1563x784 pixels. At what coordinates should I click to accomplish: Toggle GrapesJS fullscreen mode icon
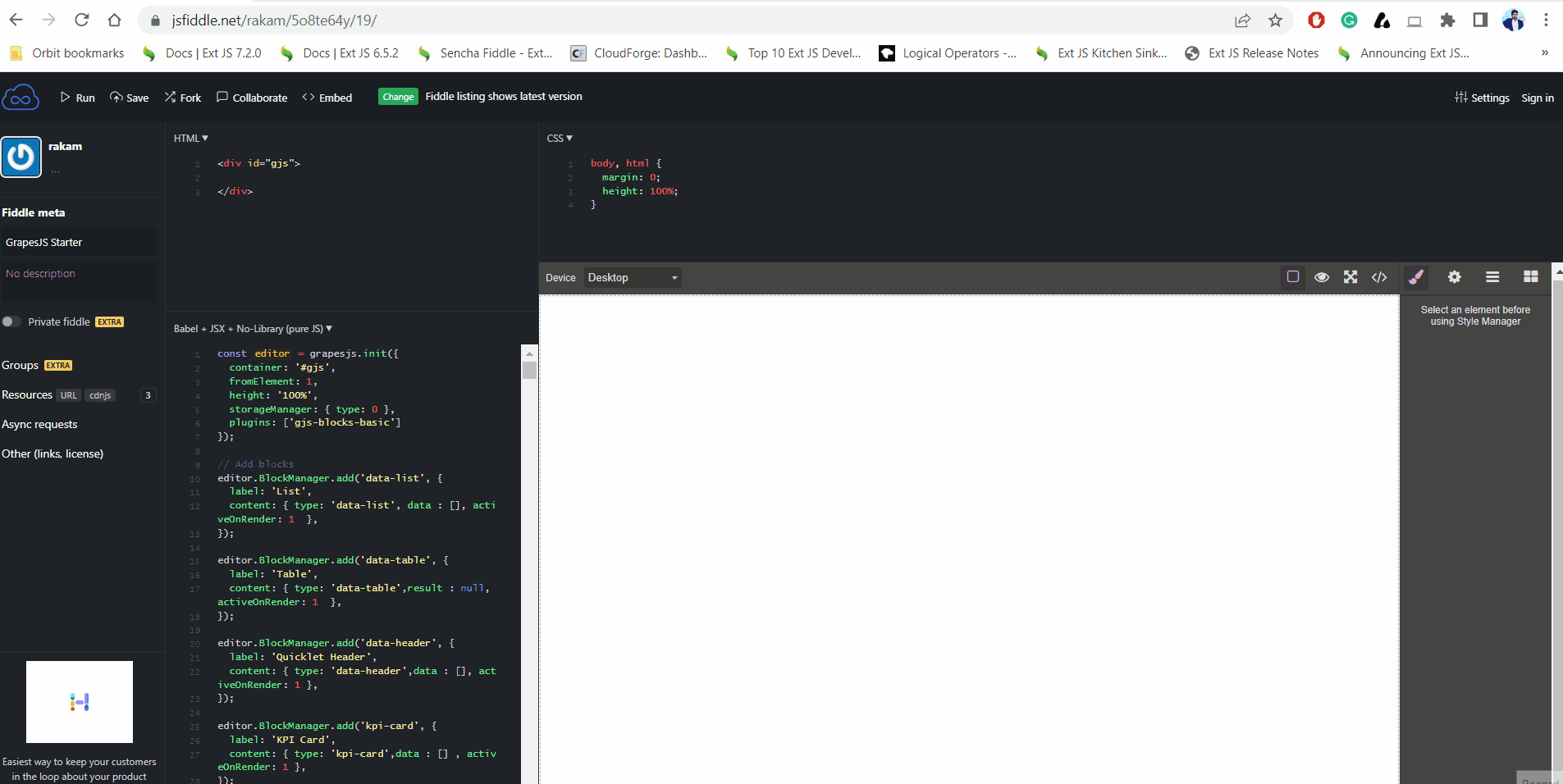1350,277
